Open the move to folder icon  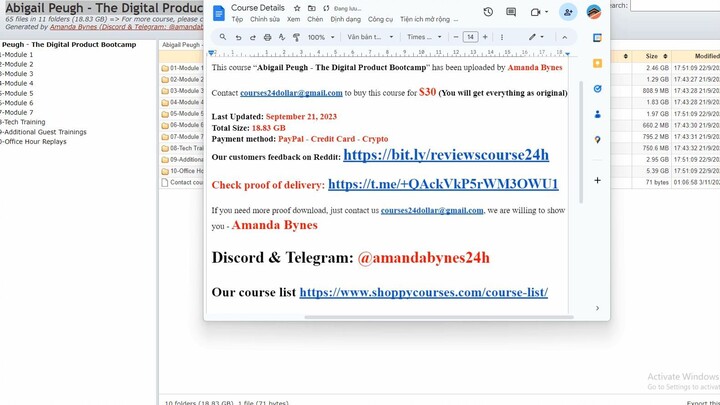click(x=311, y=8)
